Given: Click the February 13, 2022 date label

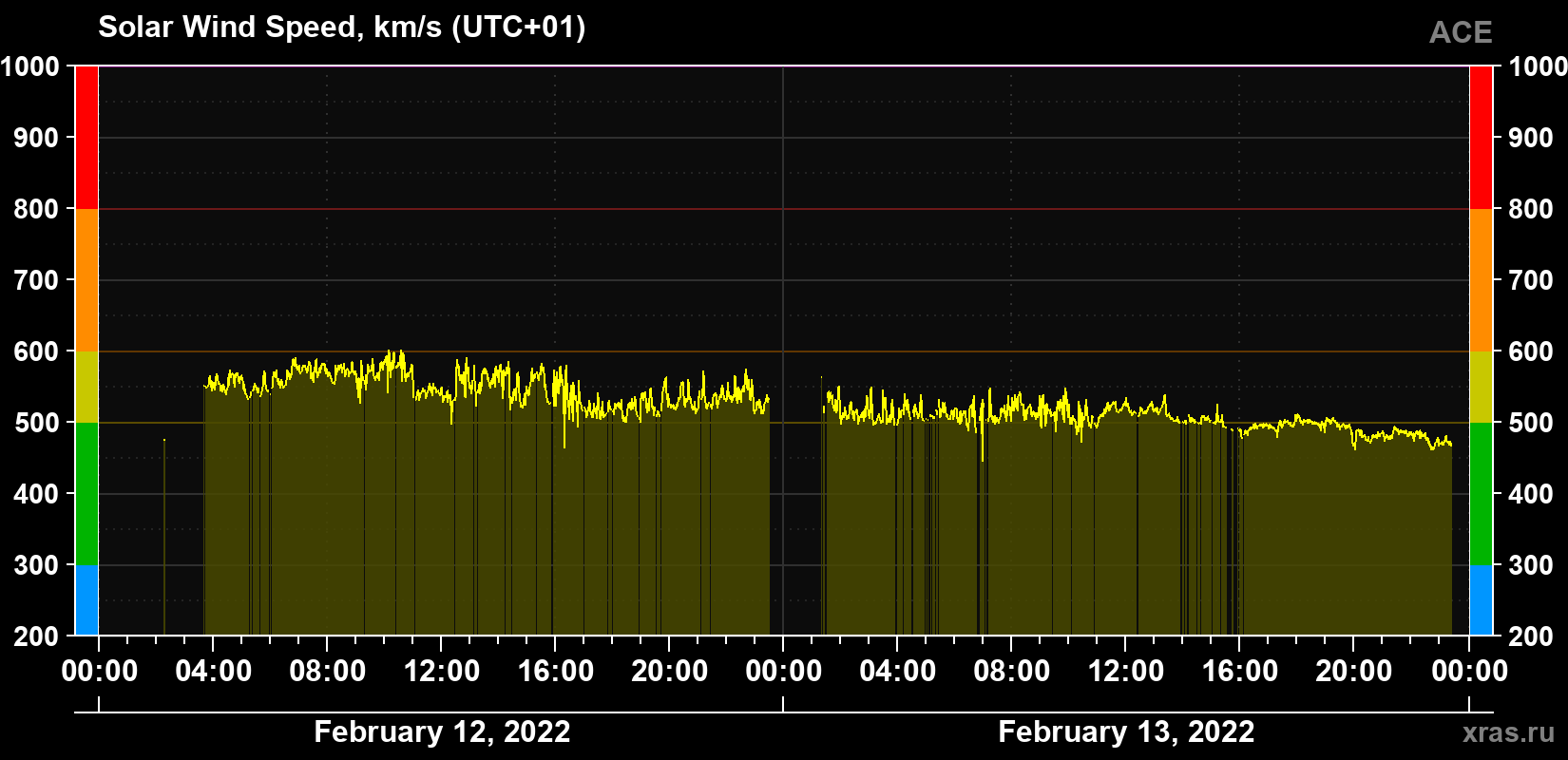Looking at the screenshot, I should tap(1126, 731).
